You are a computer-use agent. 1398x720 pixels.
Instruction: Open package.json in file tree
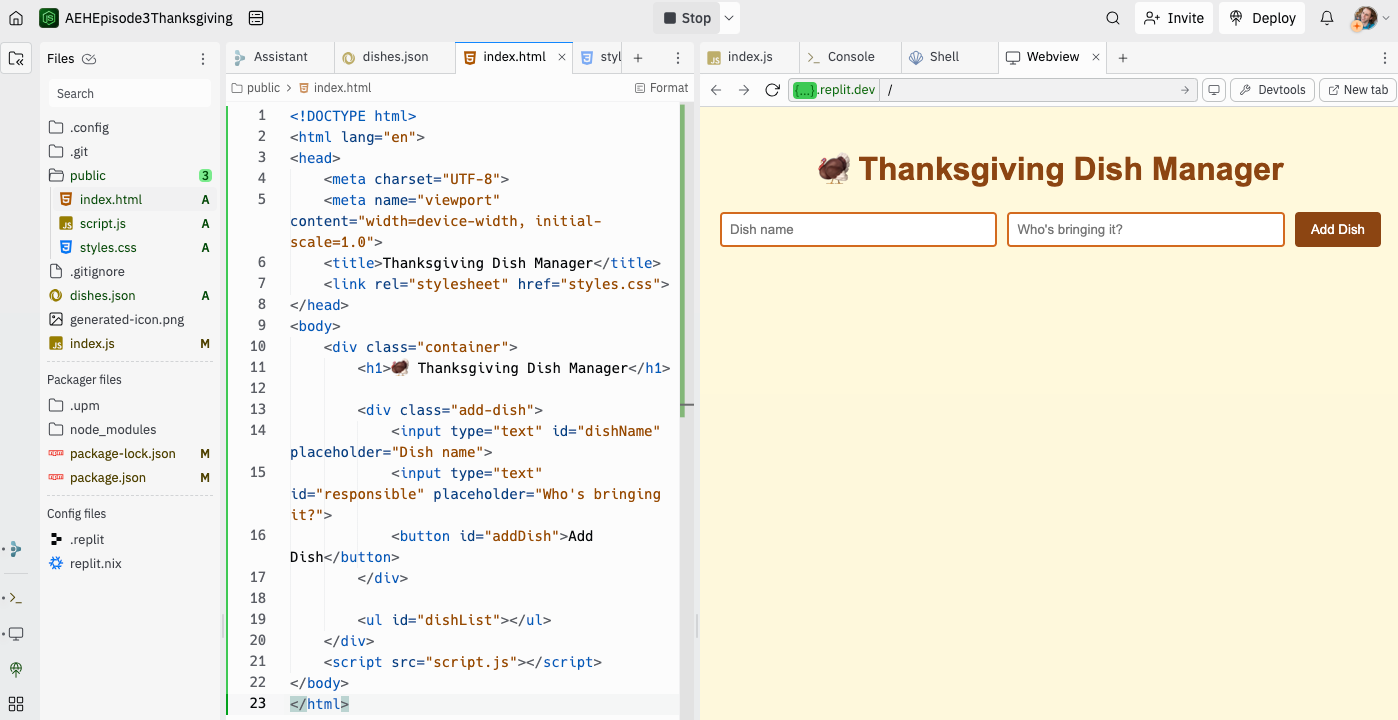pos(108,477)
